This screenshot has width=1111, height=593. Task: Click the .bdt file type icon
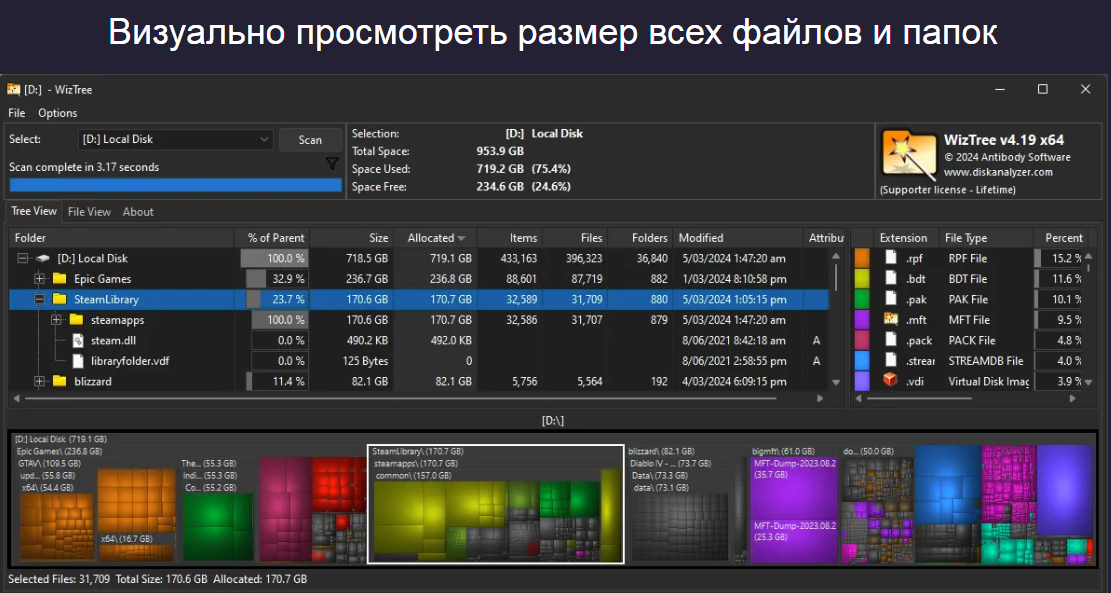tap(891, 278)
